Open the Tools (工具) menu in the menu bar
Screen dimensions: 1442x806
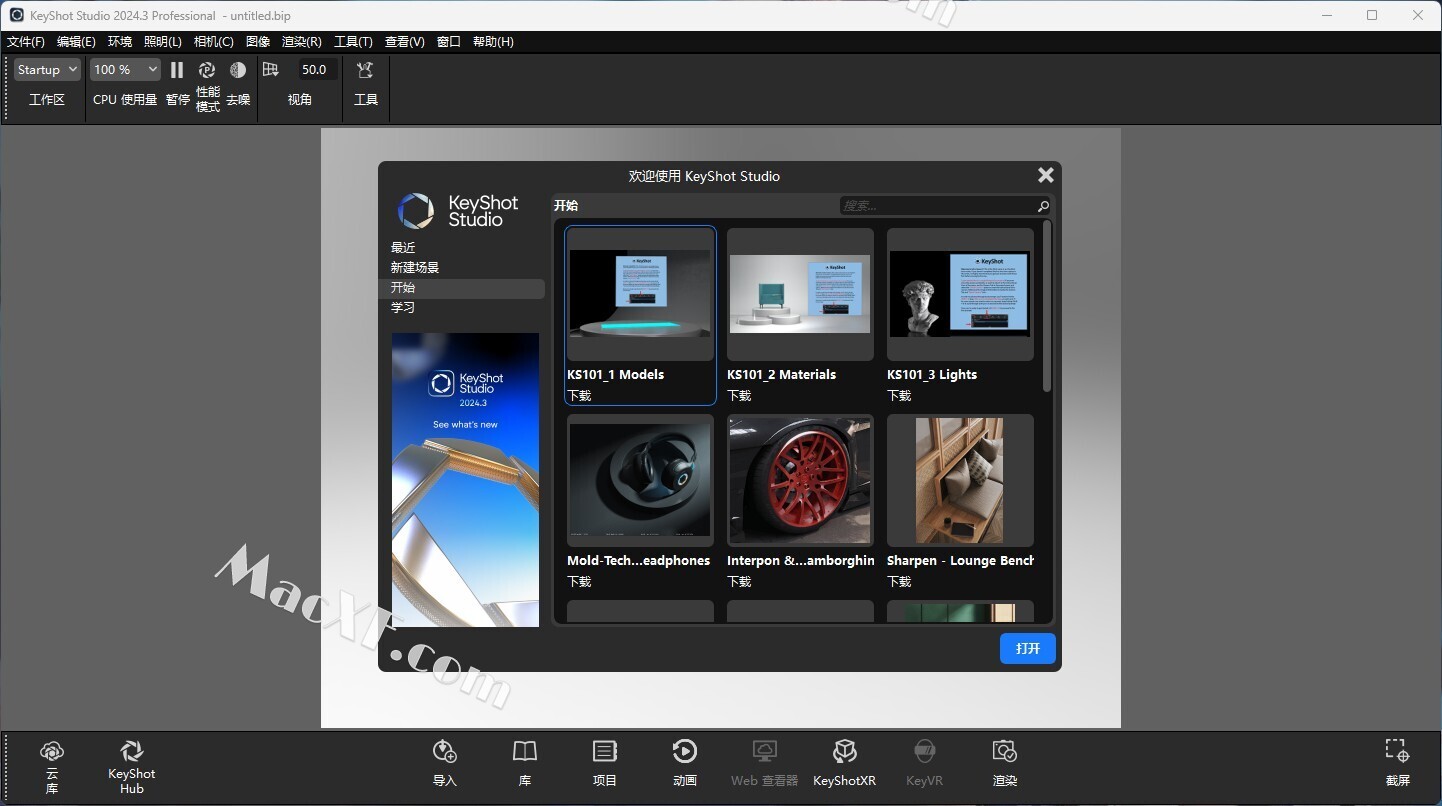[353, 42]
